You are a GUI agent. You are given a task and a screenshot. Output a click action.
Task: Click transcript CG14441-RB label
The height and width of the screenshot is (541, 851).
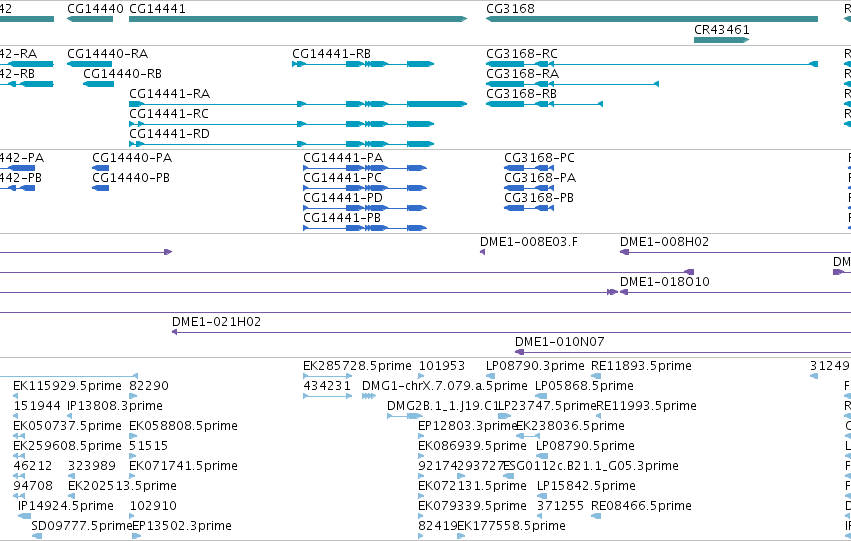332,54
